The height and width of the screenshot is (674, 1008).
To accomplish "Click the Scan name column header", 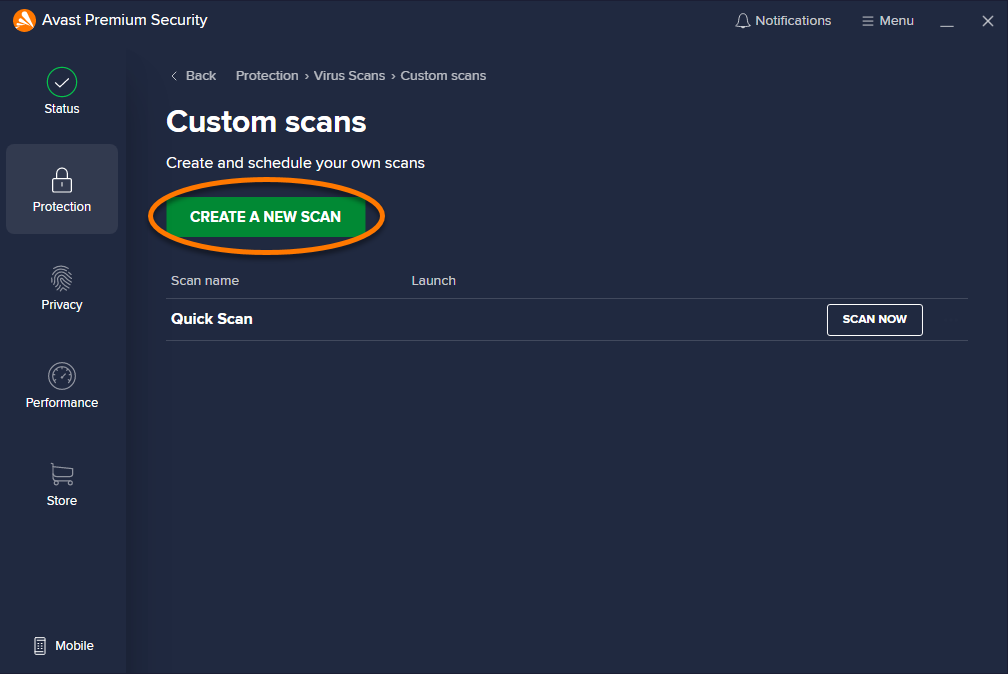I will coord(204,280).
